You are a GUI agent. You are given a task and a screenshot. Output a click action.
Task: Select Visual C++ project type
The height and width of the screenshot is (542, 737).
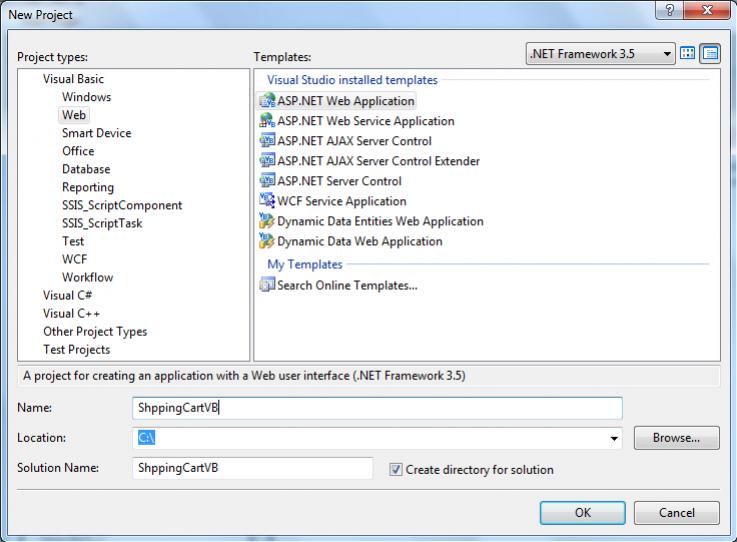(x=71, y=314)
